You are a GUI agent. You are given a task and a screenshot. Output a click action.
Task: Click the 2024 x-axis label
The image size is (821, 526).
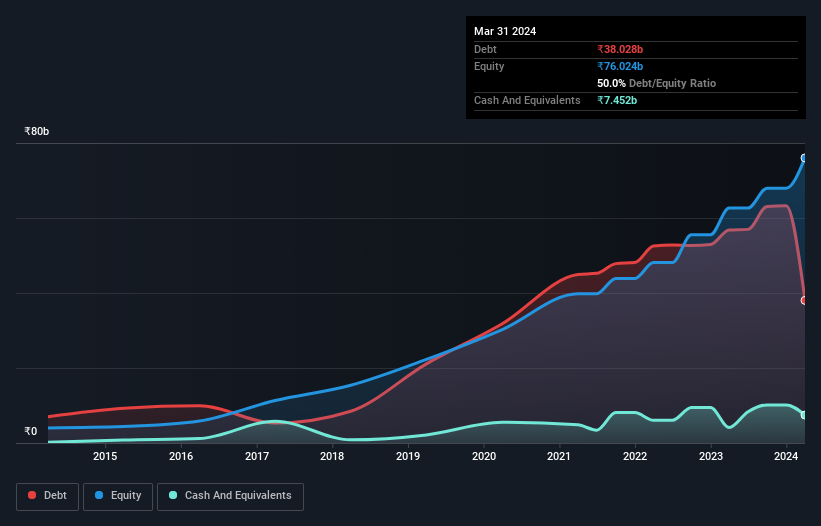tap(786, 456)
